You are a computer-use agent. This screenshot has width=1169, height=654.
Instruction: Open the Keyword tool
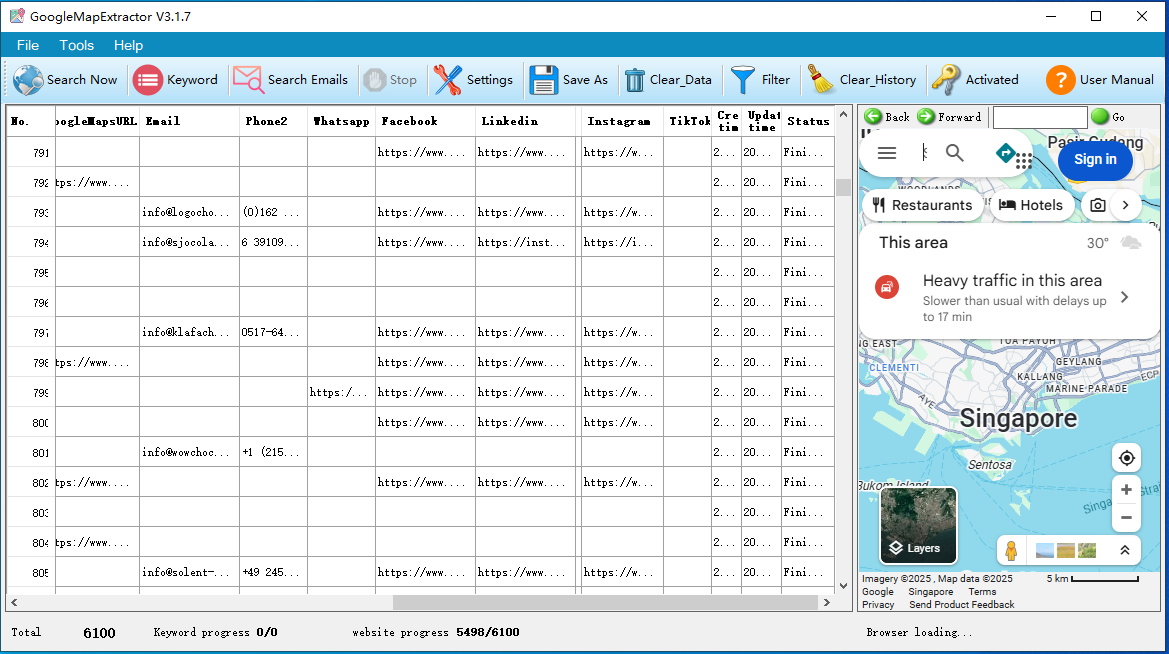tap(177, 80)
